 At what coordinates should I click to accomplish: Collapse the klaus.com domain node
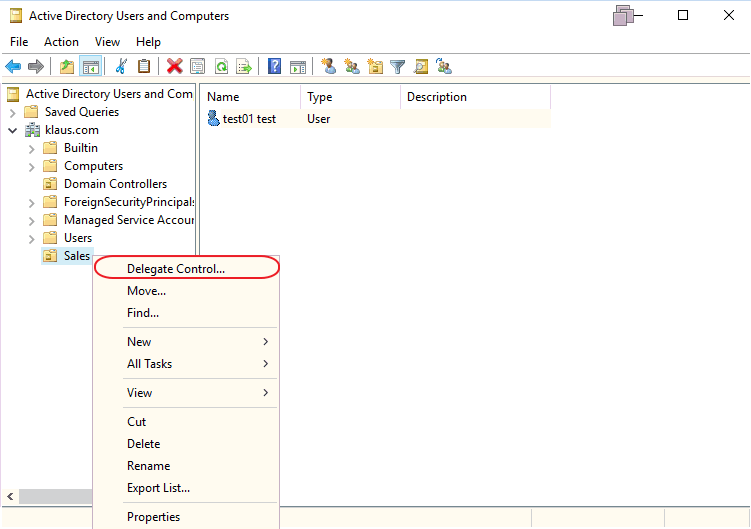[x=13, y=130]
